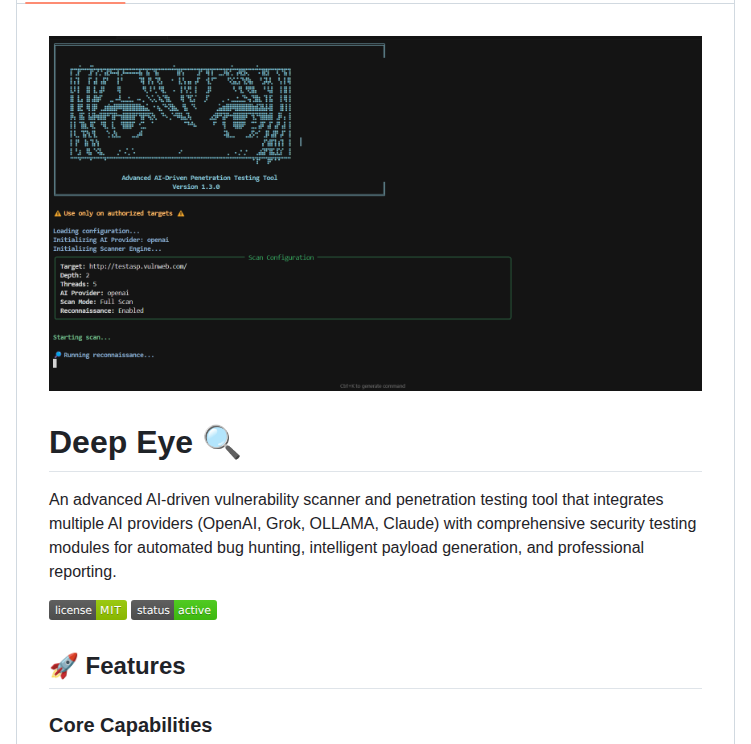Click the 'Starting scan...' line
The width and height of the screenshot is (751, 744).
[x=81, y=337]
